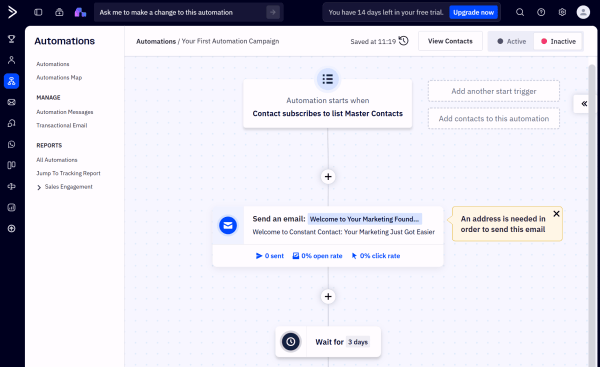Set automation status to Active
This screenshot has height=367, width=600.
pos(511,41)
